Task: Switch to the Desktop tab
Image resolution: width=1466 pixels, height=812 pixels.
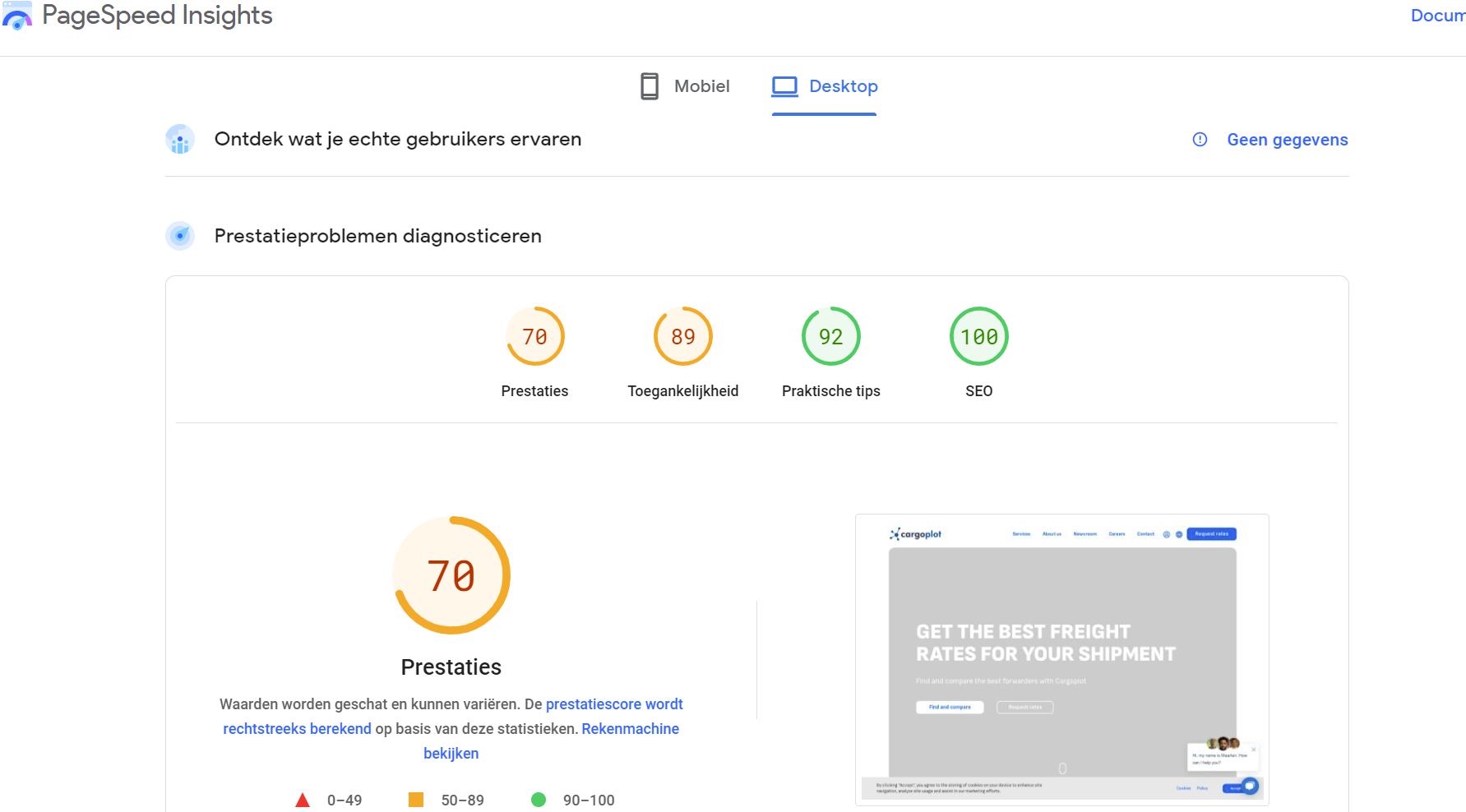Action: pos(843,85)
